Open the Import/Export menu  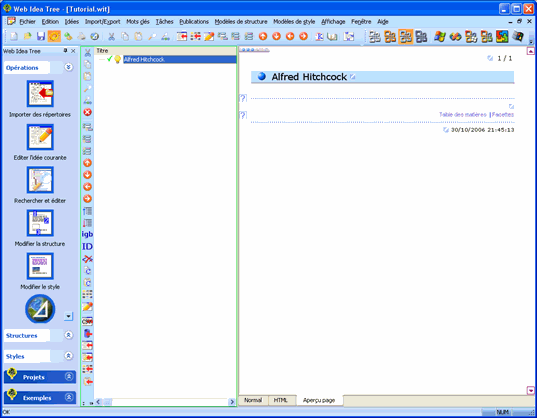[x=102, y=22]
